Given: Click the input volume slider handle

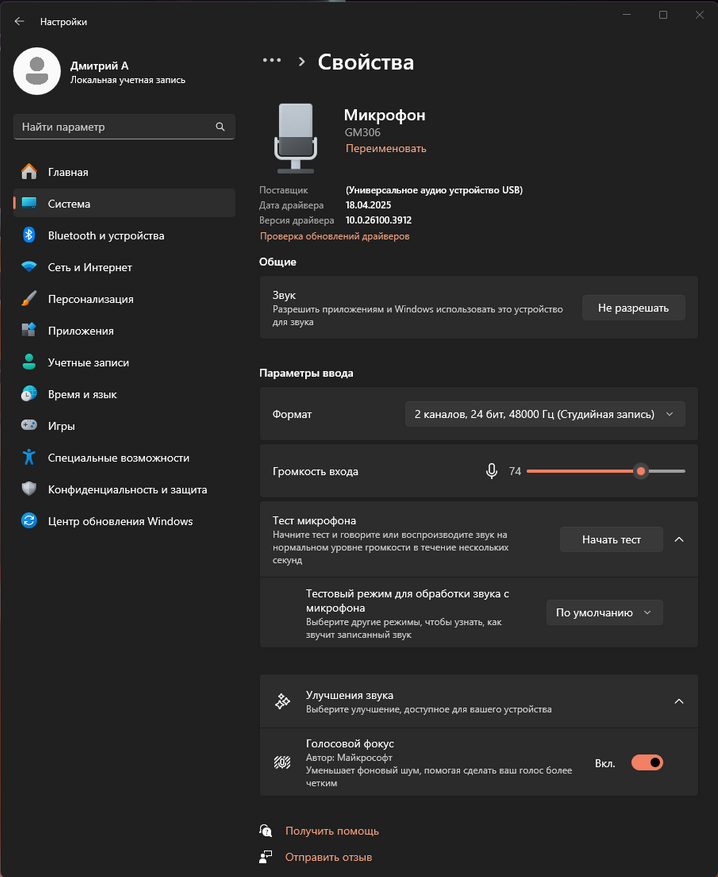Looking at the screenshot, I should click(641, 471).
